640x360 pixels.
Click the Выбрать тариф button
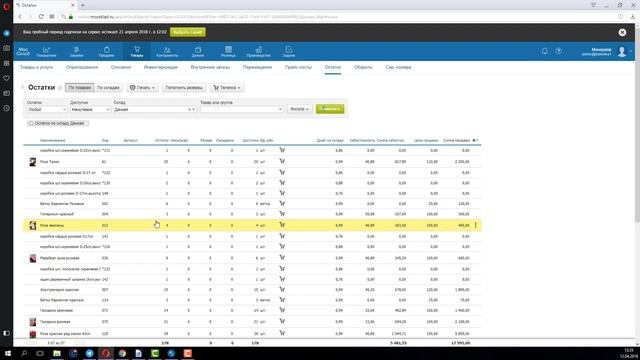coord(188,32)
